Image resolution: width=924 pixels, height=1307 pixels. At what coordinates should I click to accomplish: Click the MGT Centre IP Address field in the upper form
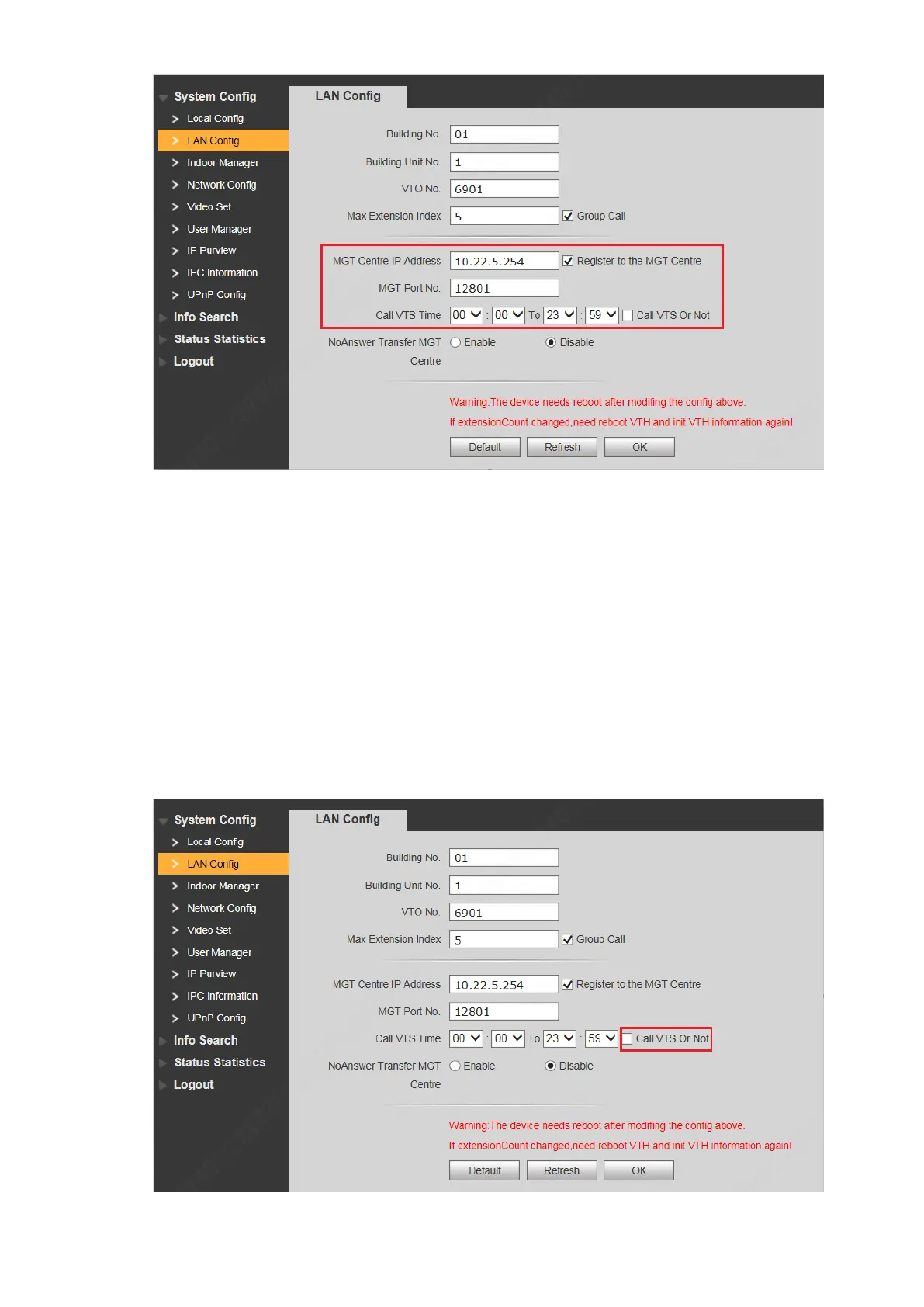click(504, 261)
